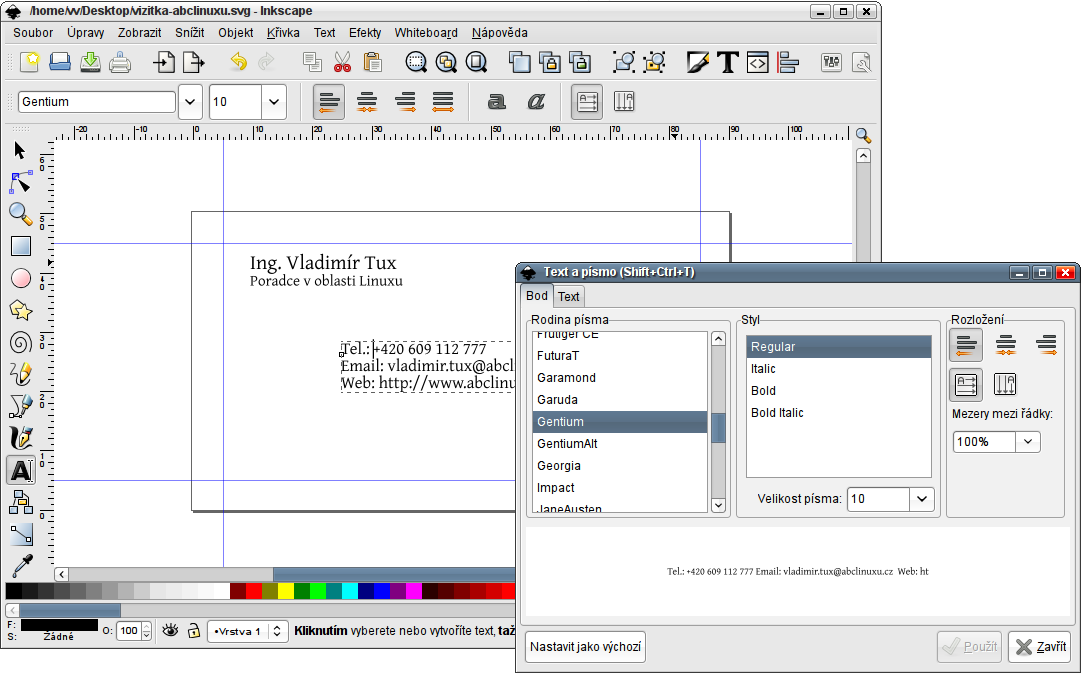
Task: Toggle justify text alignment in toolbar
Action: pyautogui.click(x=443, y=102)
